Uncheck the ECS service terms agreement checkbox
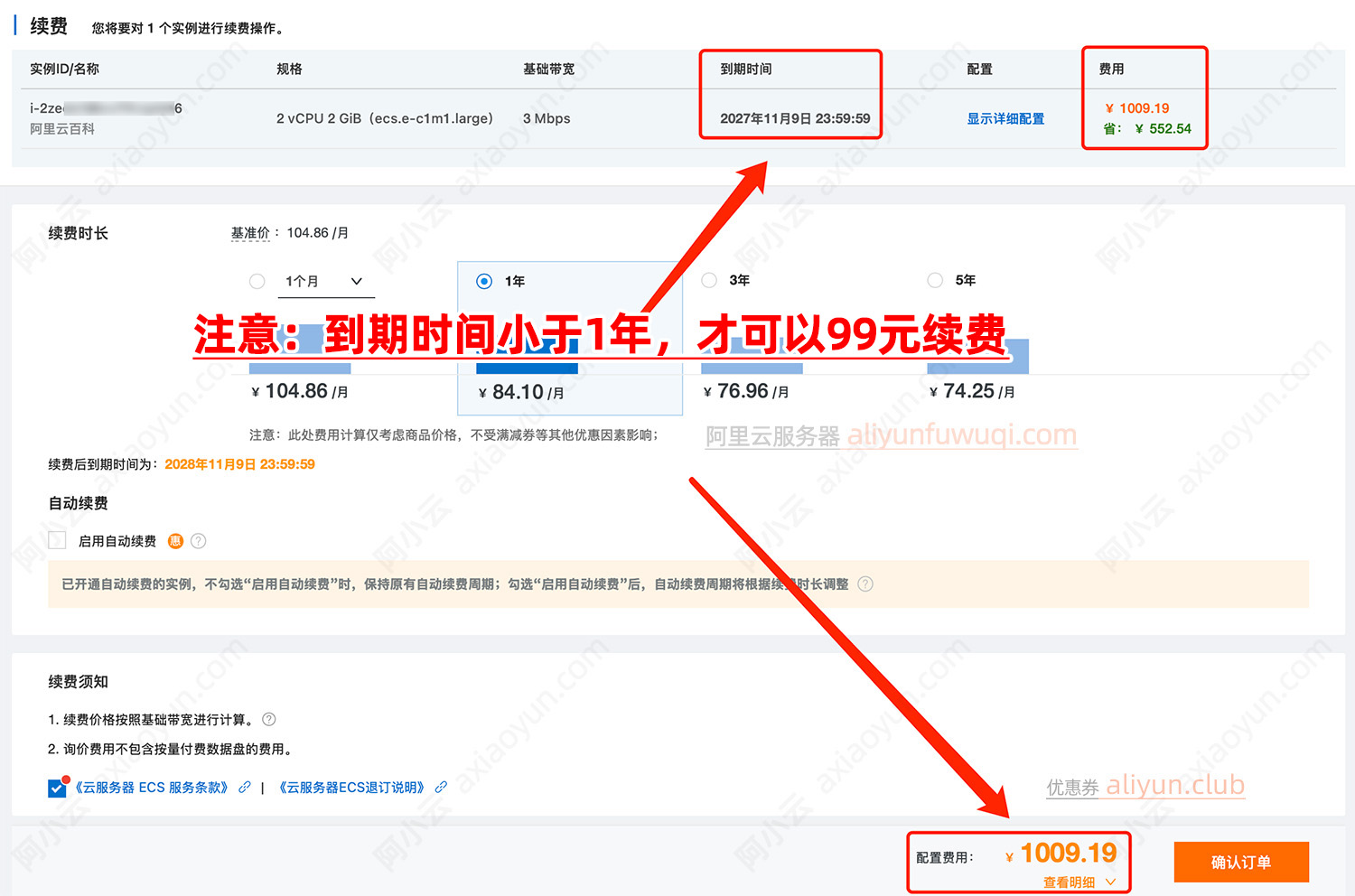 [x=57, y=788]
